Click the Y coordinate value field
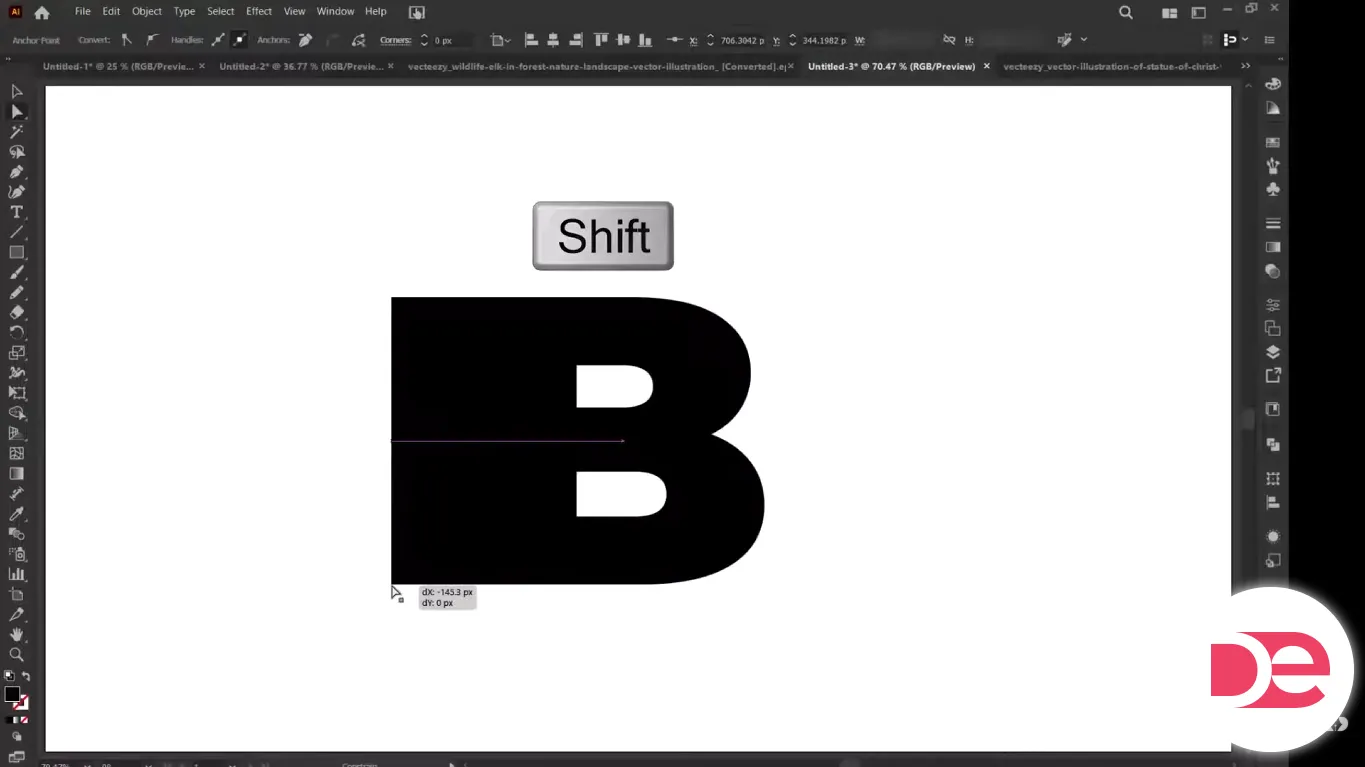This screenshot has height=767, width=1365. [x=824, y=40]
